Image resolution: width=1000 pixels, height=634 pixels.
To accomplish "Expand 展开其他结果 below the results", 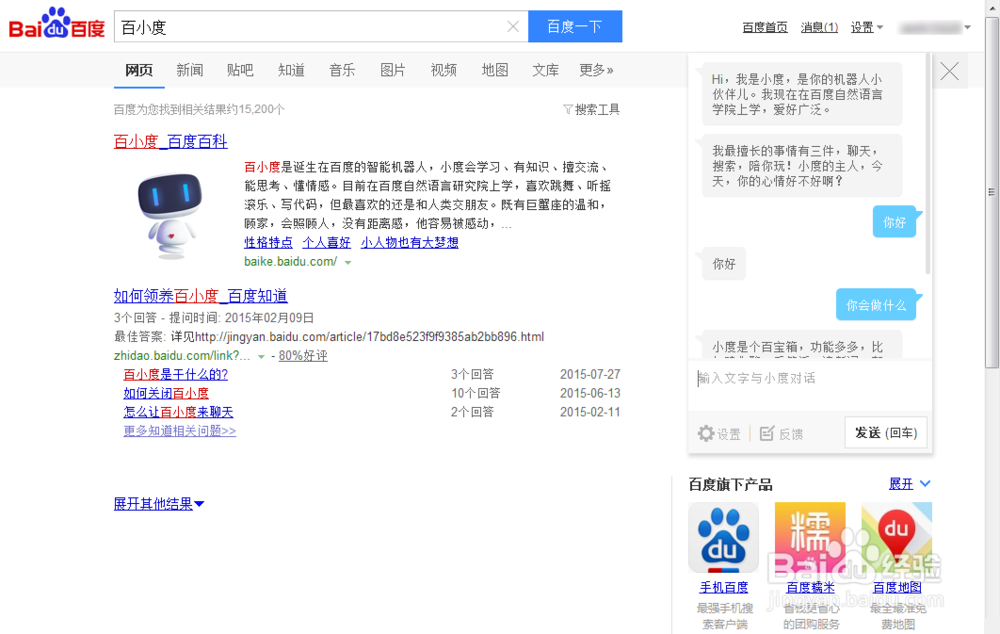I will coord(158,503).
